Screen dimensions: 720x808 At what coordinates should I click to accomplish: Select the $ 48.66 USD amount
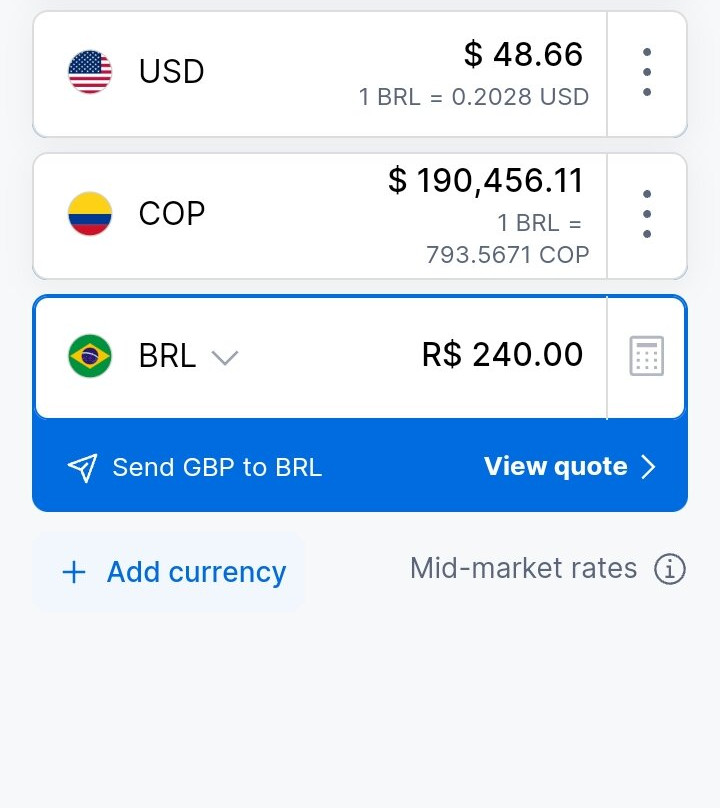click(523, 54)
